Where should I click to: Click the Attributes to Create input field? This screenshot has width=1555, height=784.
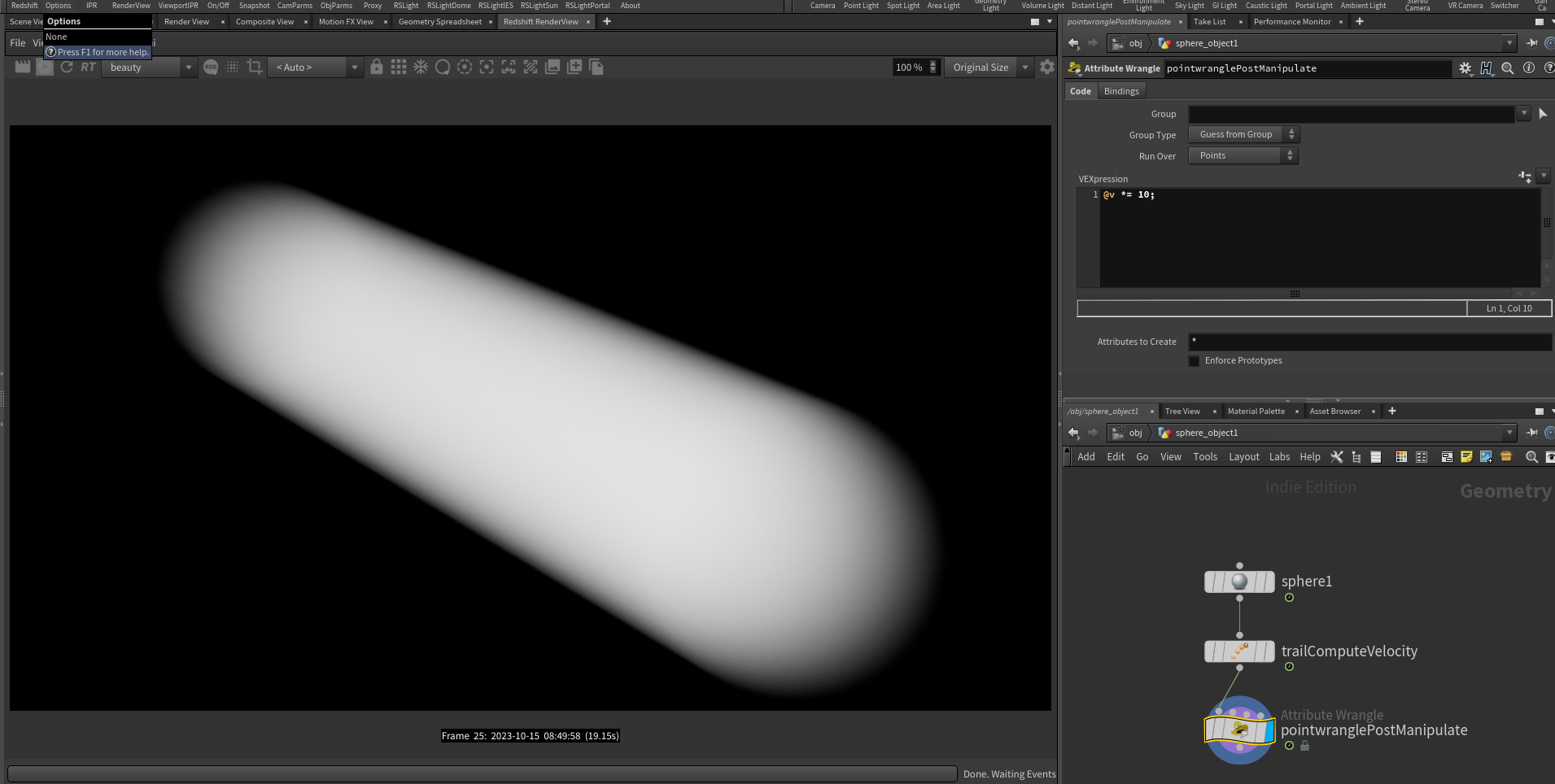(x=1369, y=342)
